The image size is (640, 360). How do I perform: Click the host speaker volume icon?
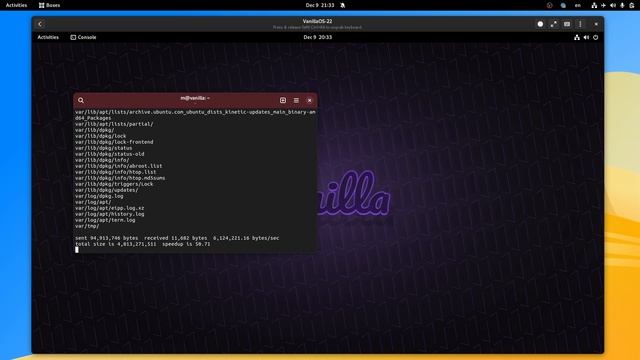tap(613, 5)
